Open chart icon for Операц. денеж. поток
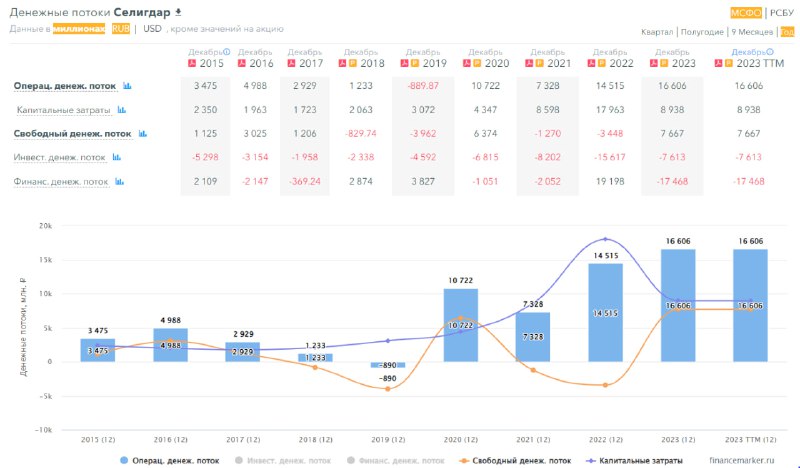This screenshot has width=800, height=468. [x=128, y=86]
